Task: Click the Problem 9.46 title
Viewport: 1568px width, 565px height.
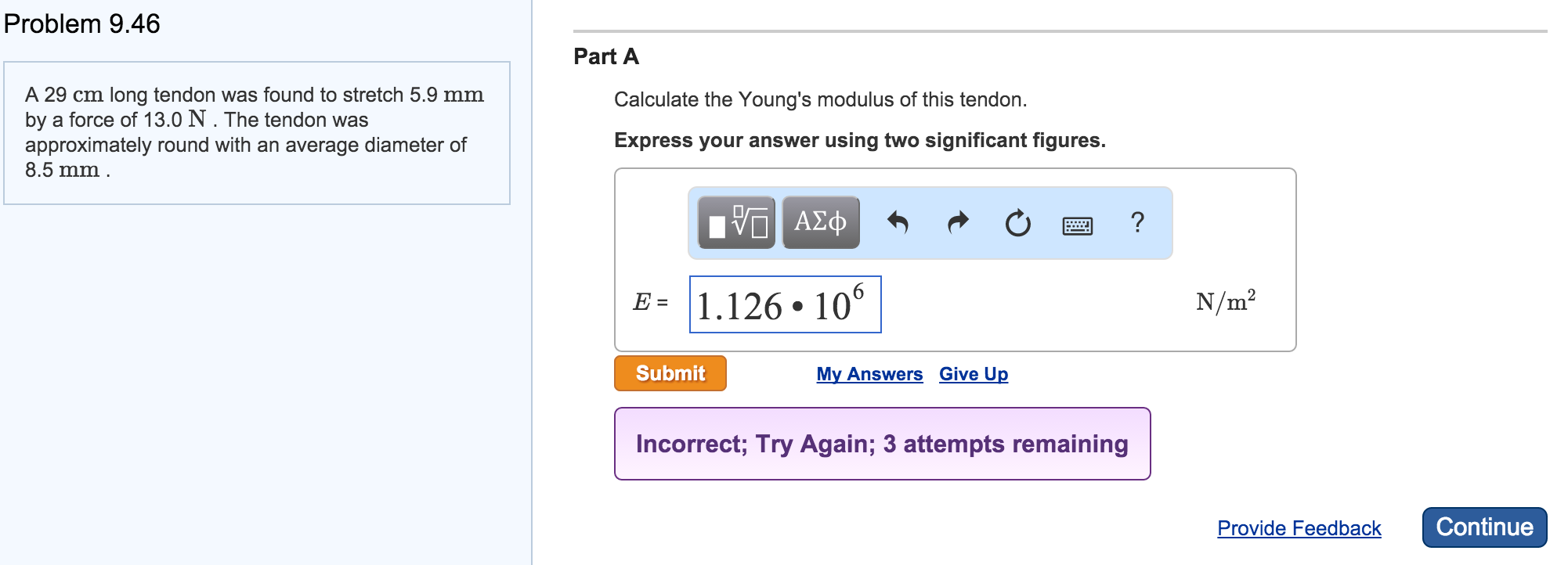Action: (81, 23)
